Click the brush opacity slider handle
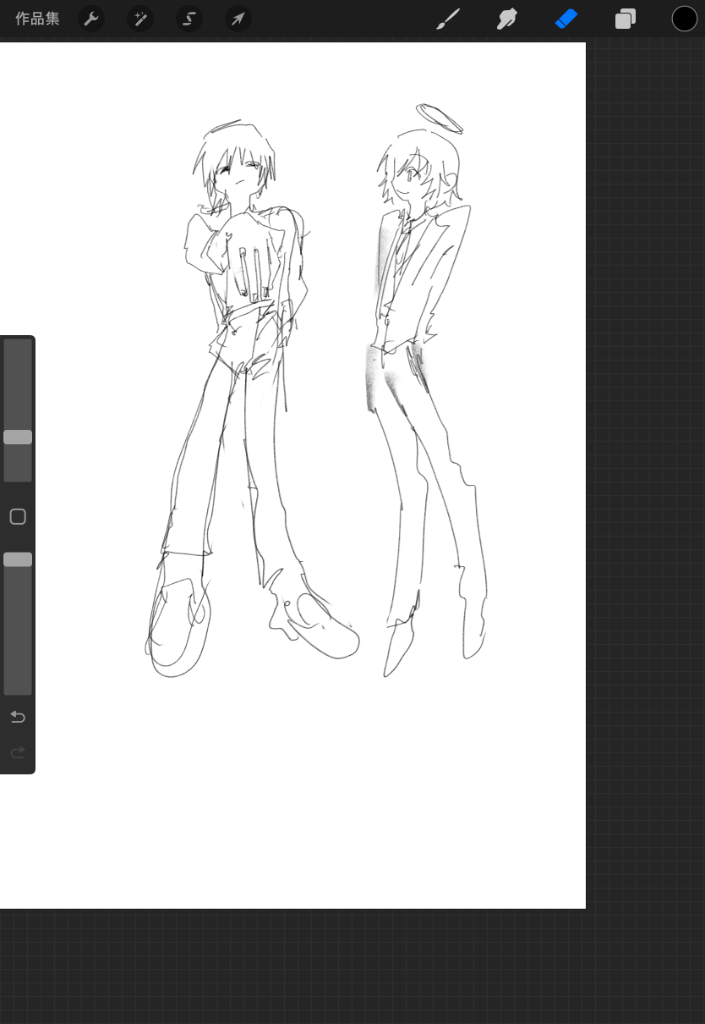705x1024 pixels. coord(18,560)
